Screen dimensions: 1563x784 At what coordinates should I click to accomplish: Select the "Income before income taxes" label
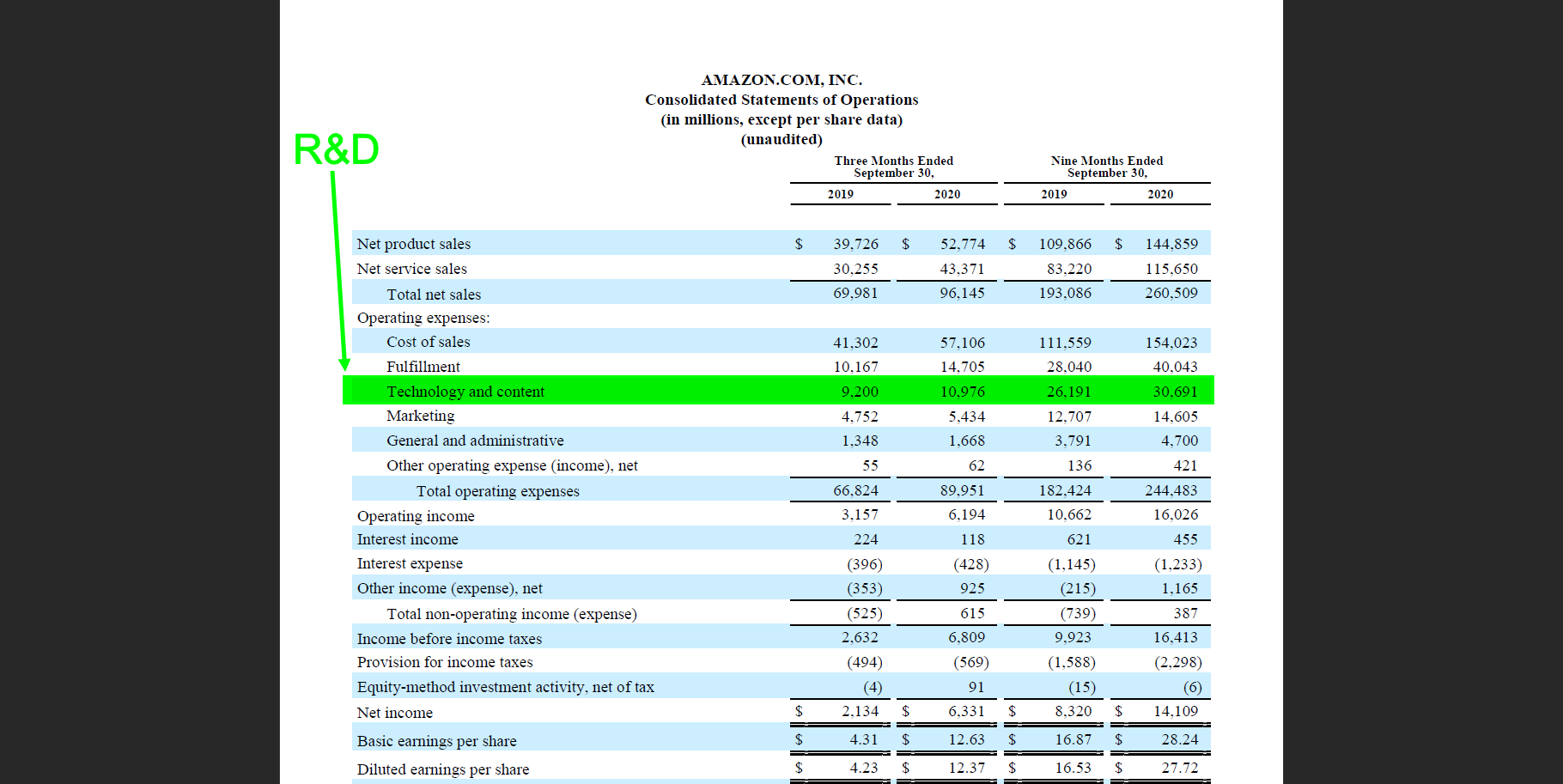click(x=449, y=639)
